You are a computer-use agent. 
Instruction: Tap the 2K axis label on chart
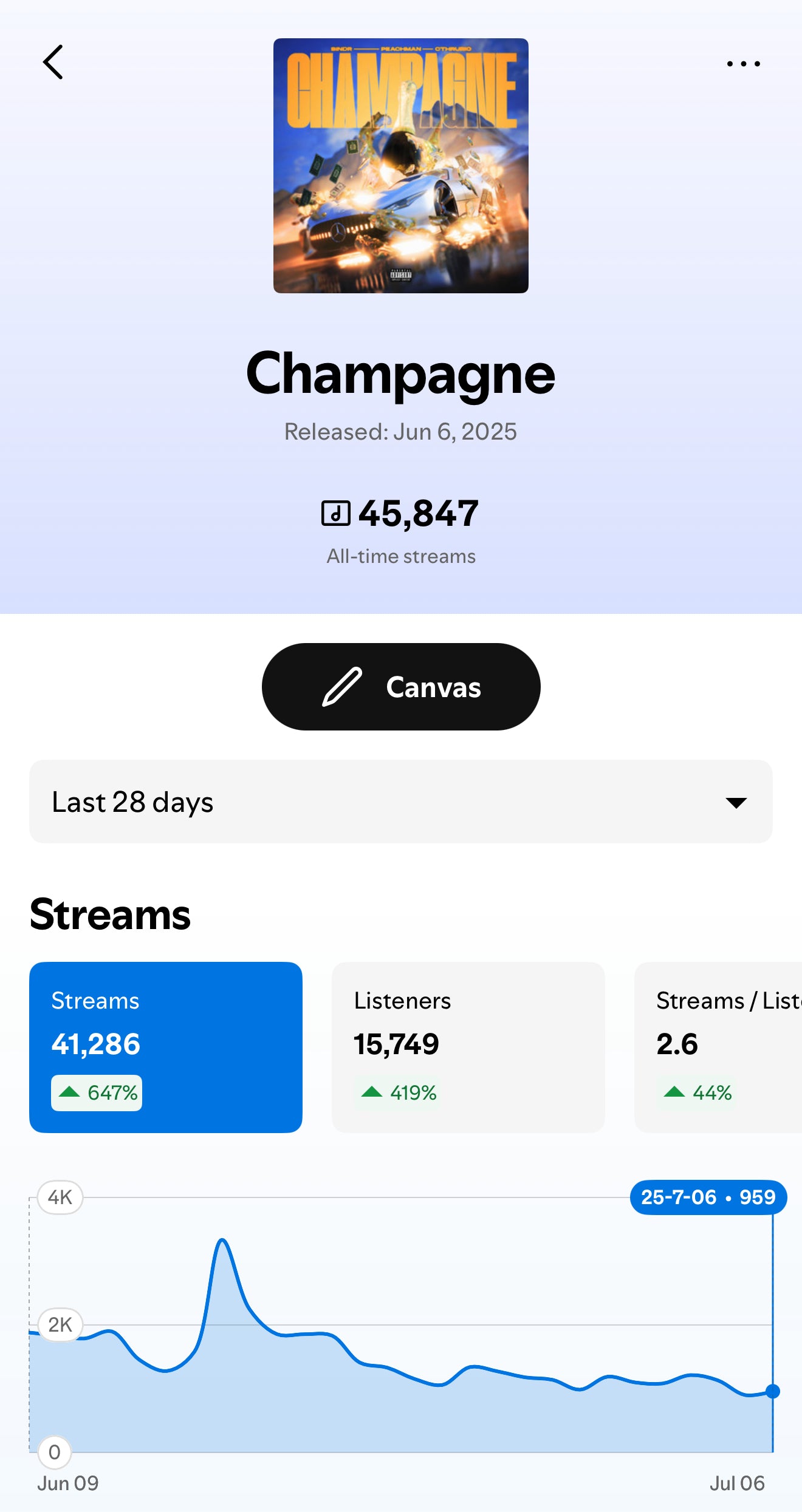pyautogui.click(x=60, y=1324)
